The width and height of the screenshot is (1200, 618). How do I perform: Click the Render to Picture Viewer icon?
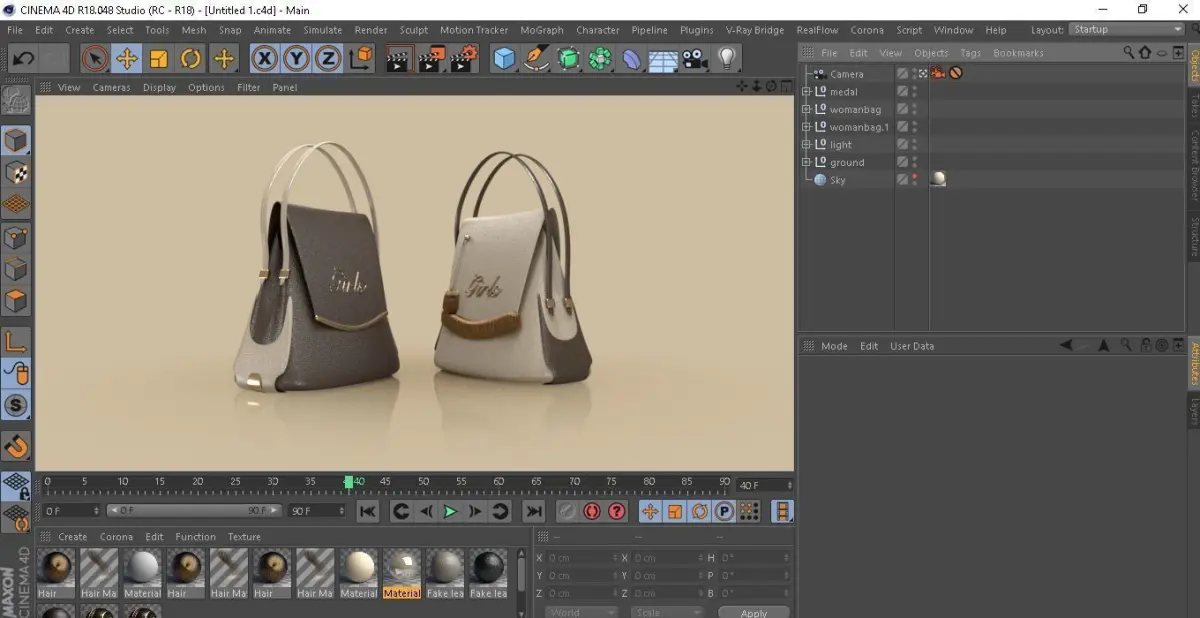(431, 59)
